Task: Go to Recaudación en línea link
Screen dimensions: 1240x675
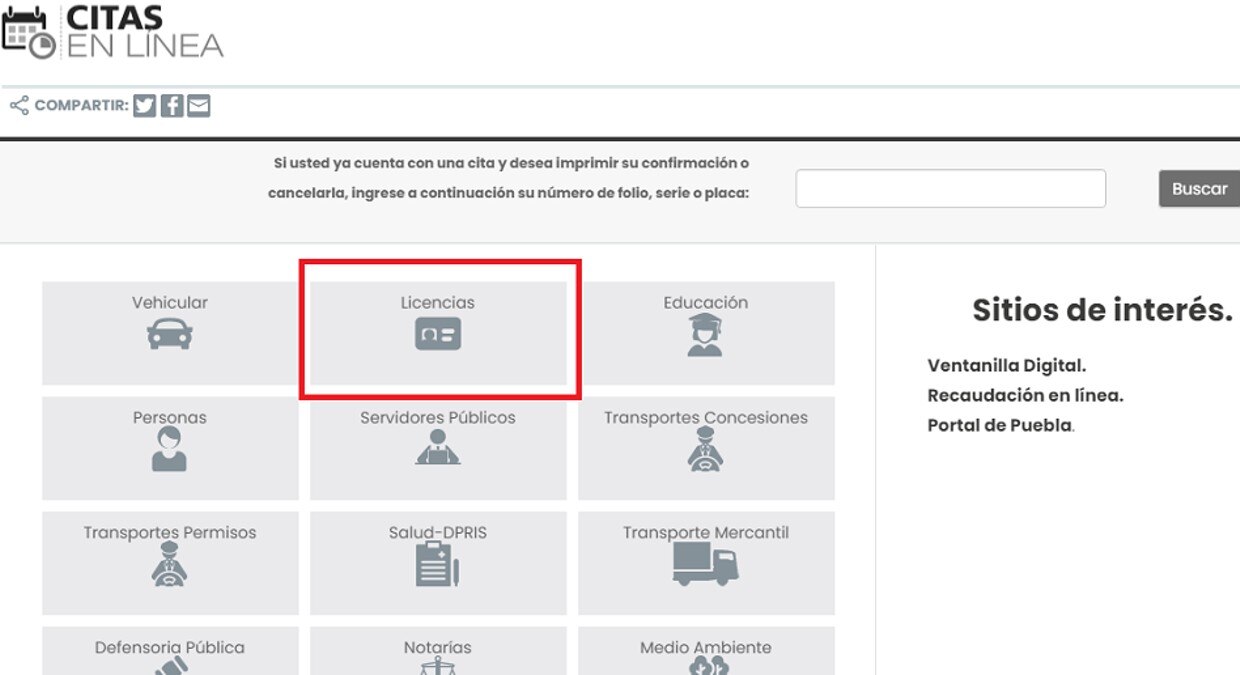Action: 1025,395
